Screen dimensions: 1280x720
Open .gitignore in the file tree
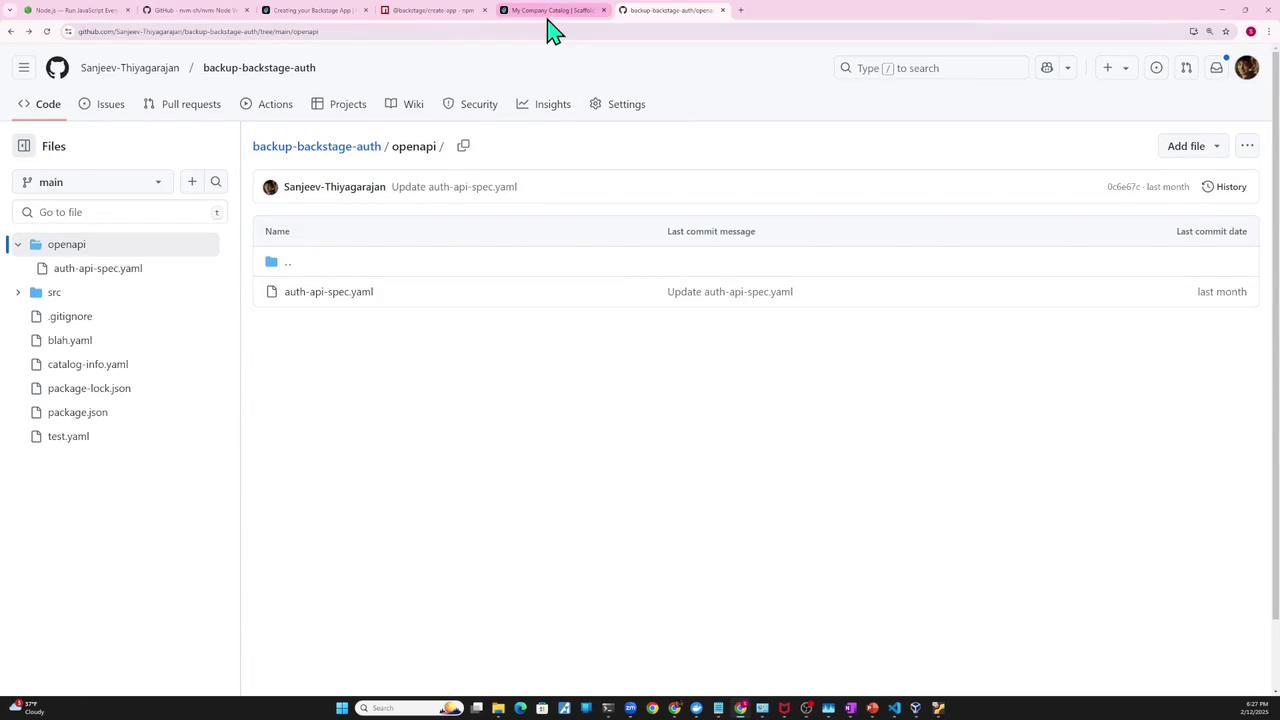point(70,316)
